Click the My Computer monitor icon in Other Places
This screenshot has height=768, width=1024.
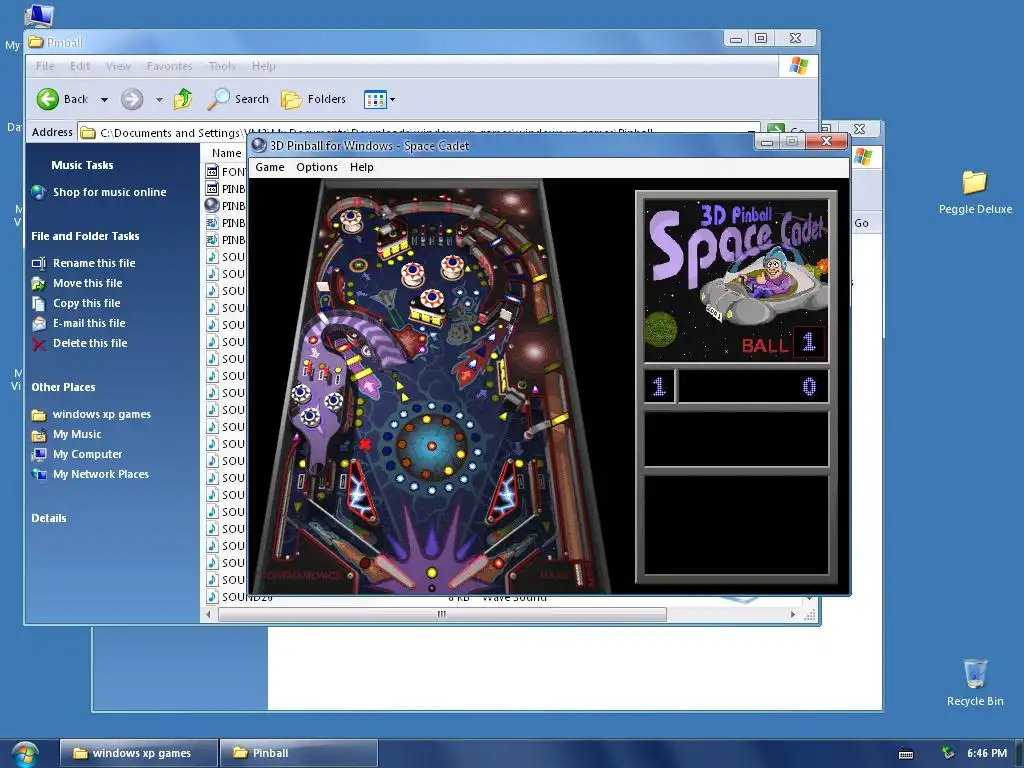pyautogui.click(x=39, y=455)
